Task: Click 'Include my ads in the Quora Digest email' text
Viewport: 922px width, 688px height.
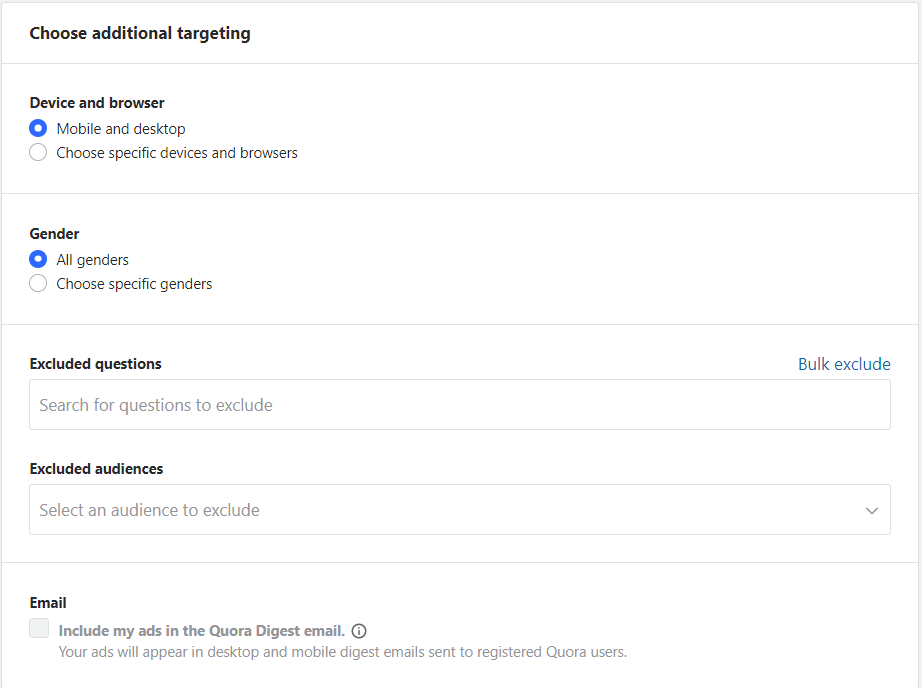Action: [202, 631]
